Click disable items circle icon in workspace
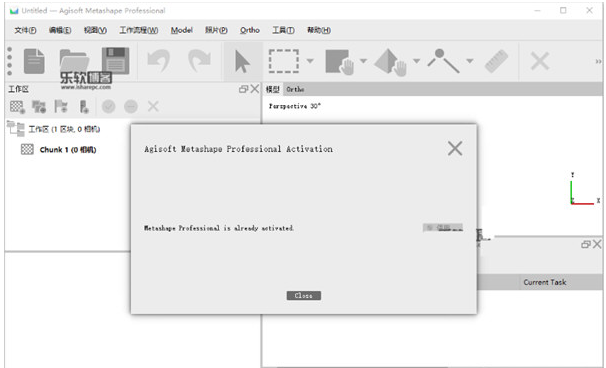 [x=131, y=106]
